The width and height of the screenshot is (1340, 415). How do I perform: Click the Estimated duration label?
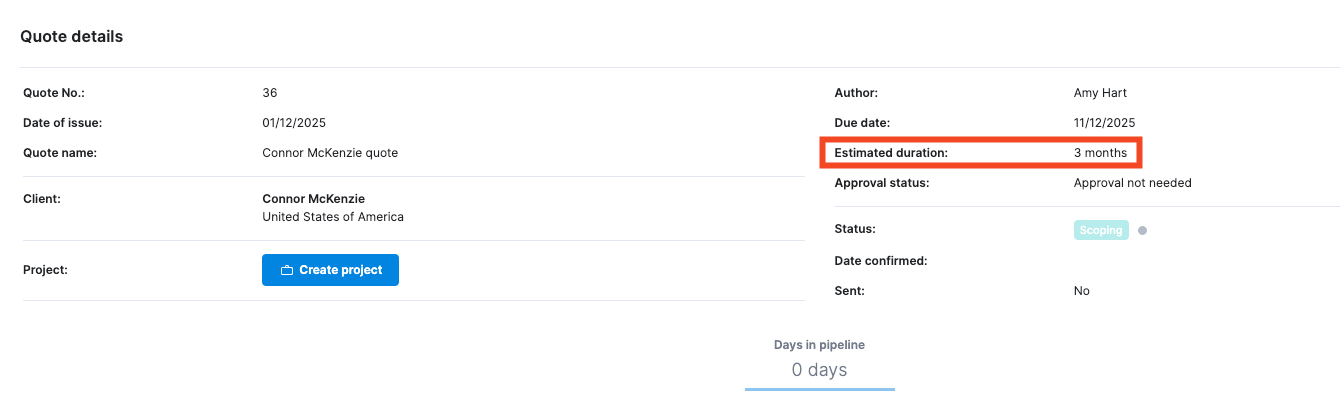[x=891, y=153]
